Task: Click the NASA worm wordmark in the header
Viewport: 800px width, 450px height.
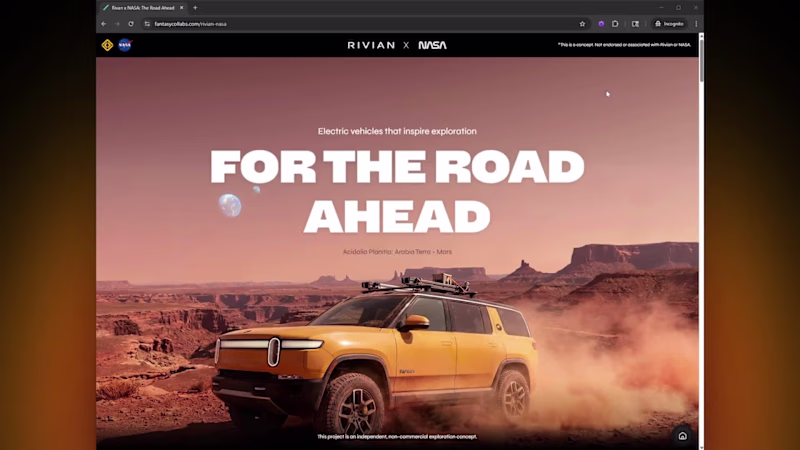Action: (433, 45)
